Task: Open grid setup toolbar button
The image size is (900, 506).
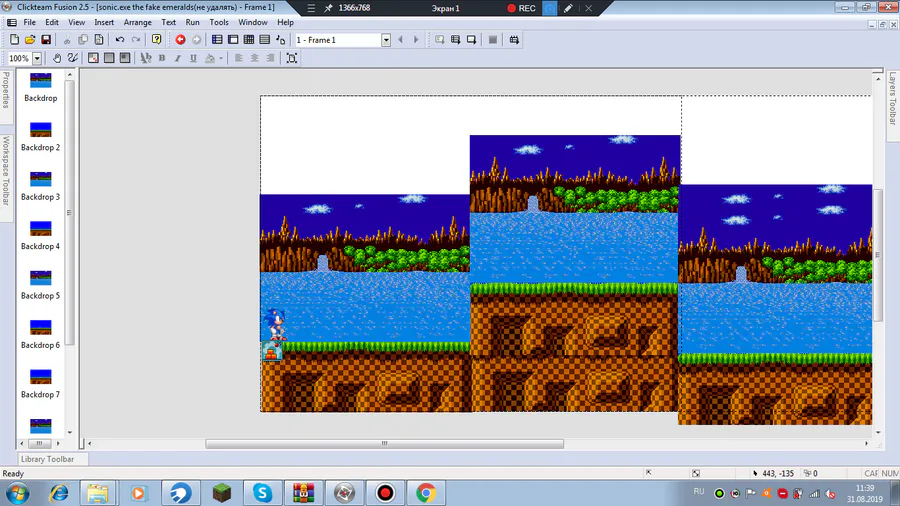Action: (93, 58)
